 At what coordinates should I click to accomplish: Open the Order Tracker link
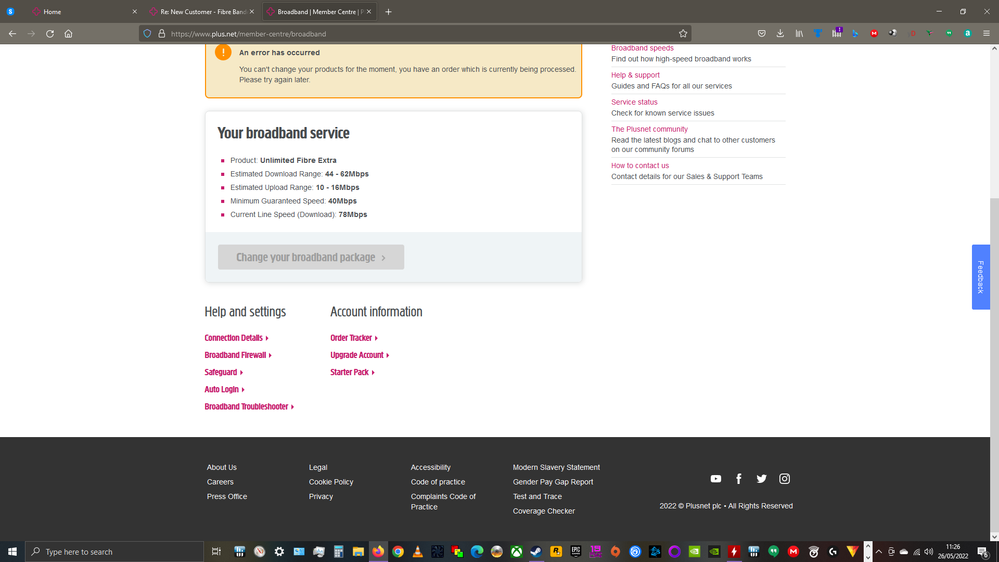coord(352,338)
